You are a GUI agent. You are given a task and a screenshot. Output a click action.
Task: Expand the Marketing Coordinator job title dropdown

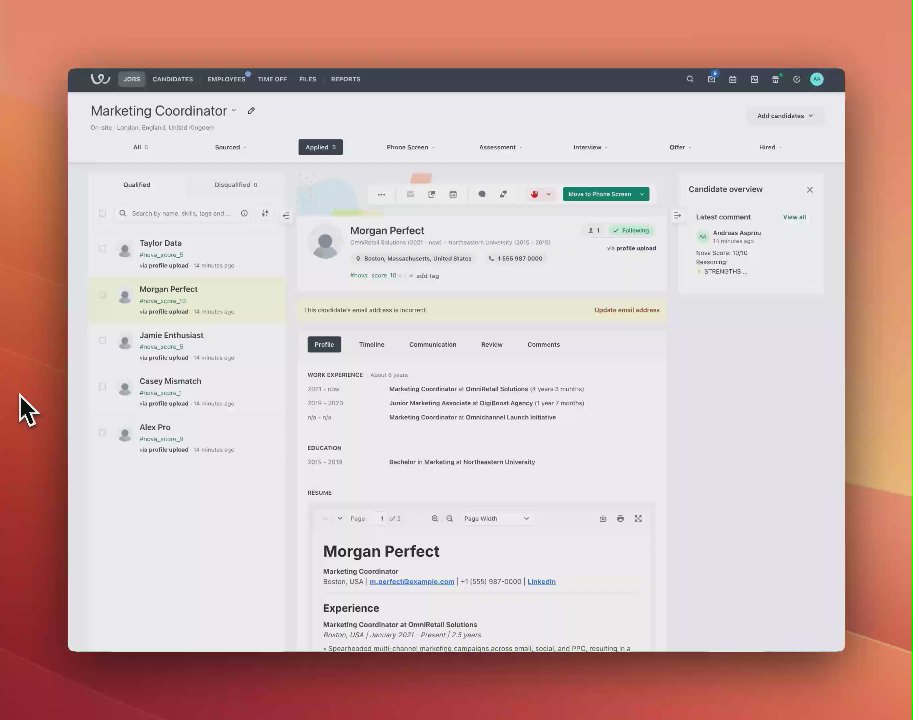click(234, 111)
